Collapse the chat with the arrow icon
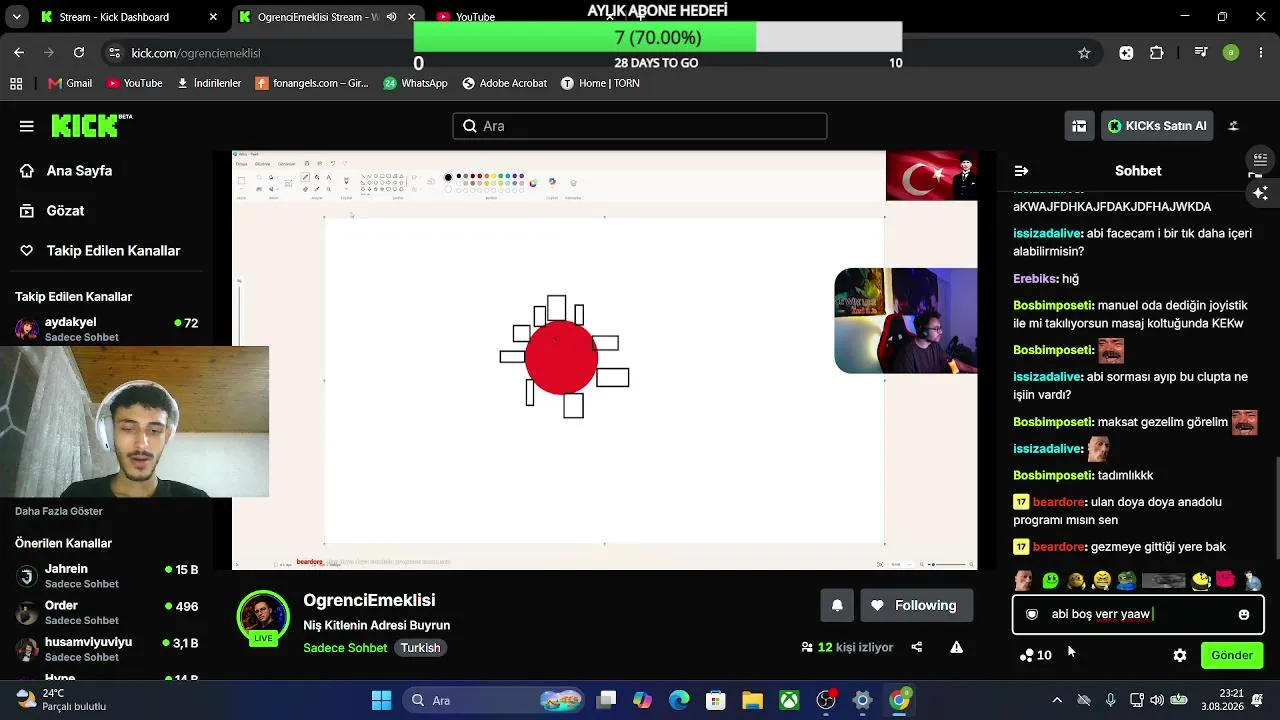 (x=1021, y=171)
